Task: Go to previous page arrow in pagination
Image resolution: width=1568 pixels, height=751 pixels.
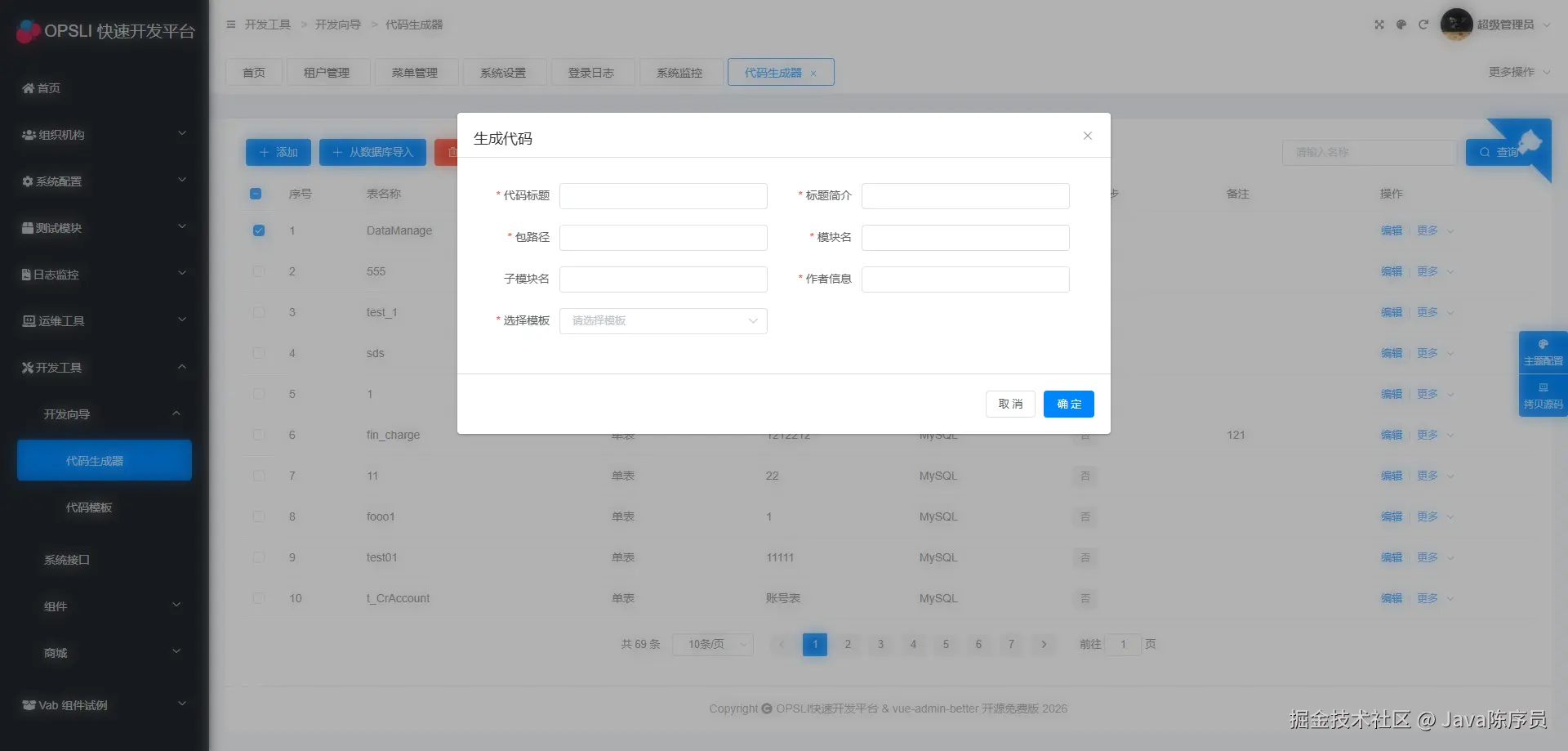Action: click(x=782, y=645)
